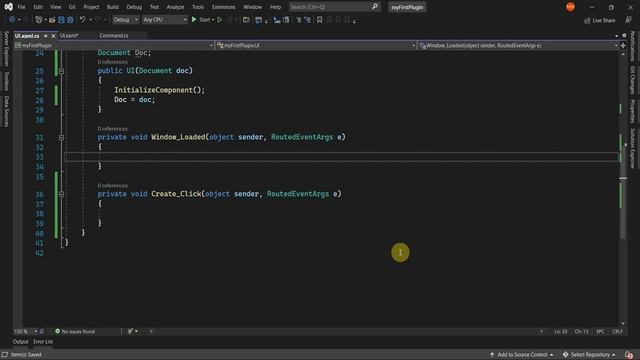Screen dimensions: 640x360
Task: Click the CRLF line ending indicator
Action: coord(617,331)
